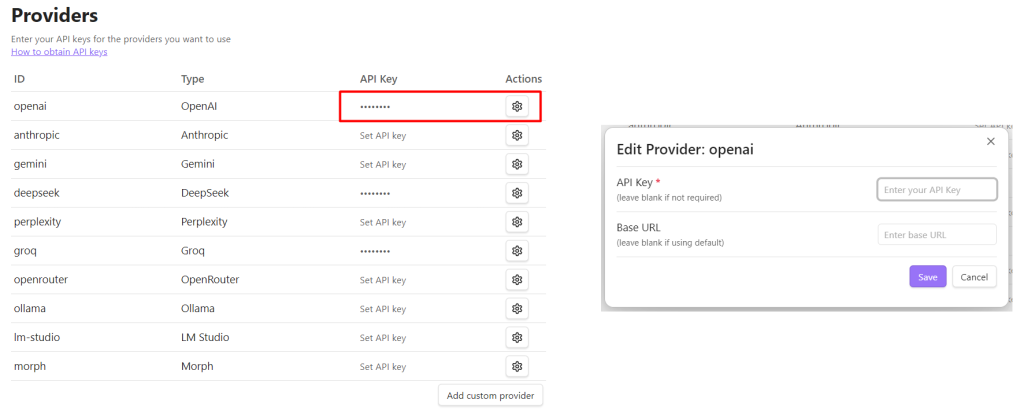1024x415 pixels.
Task: Click the 'OpenRouter' type cell
Action: pyautogui.click(x=210, y=279)
